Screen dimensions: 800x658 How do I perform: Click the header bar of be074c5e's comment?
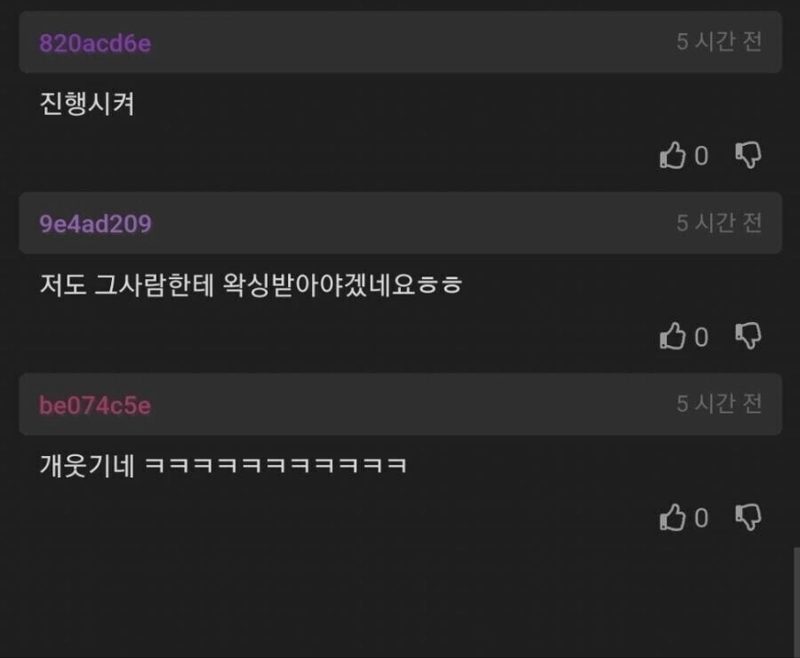pos(401,404)
